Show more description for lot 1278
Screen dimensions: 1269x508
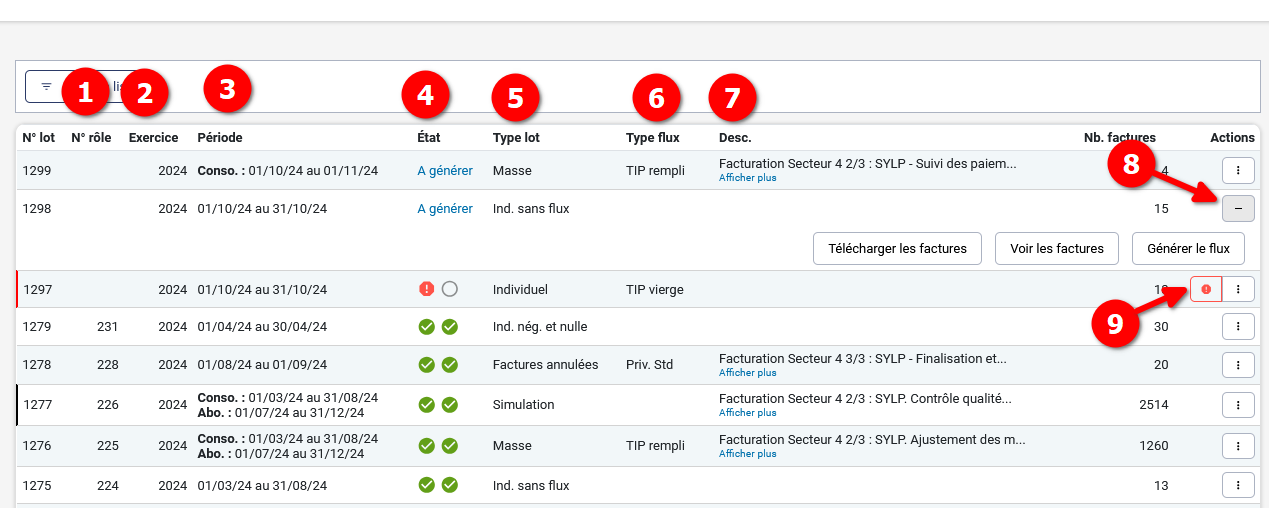(x=747, y=373)
